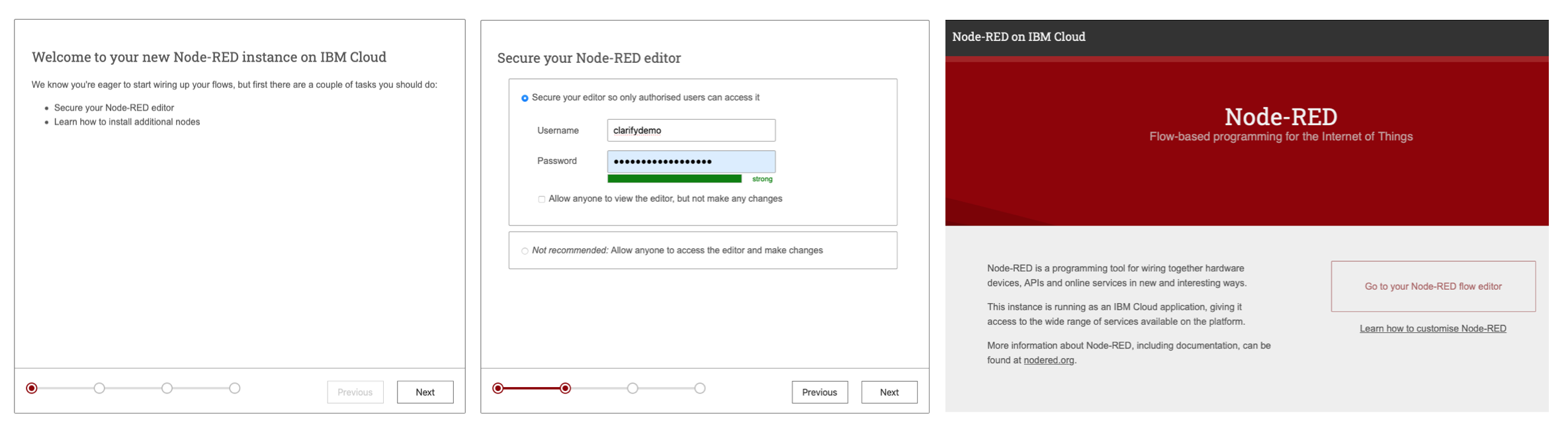The width and height of the screenshot is (1568, 434).
Task: Click 'Flow-based programming for the Internet of Things' subtitle
Action: 1281,136
